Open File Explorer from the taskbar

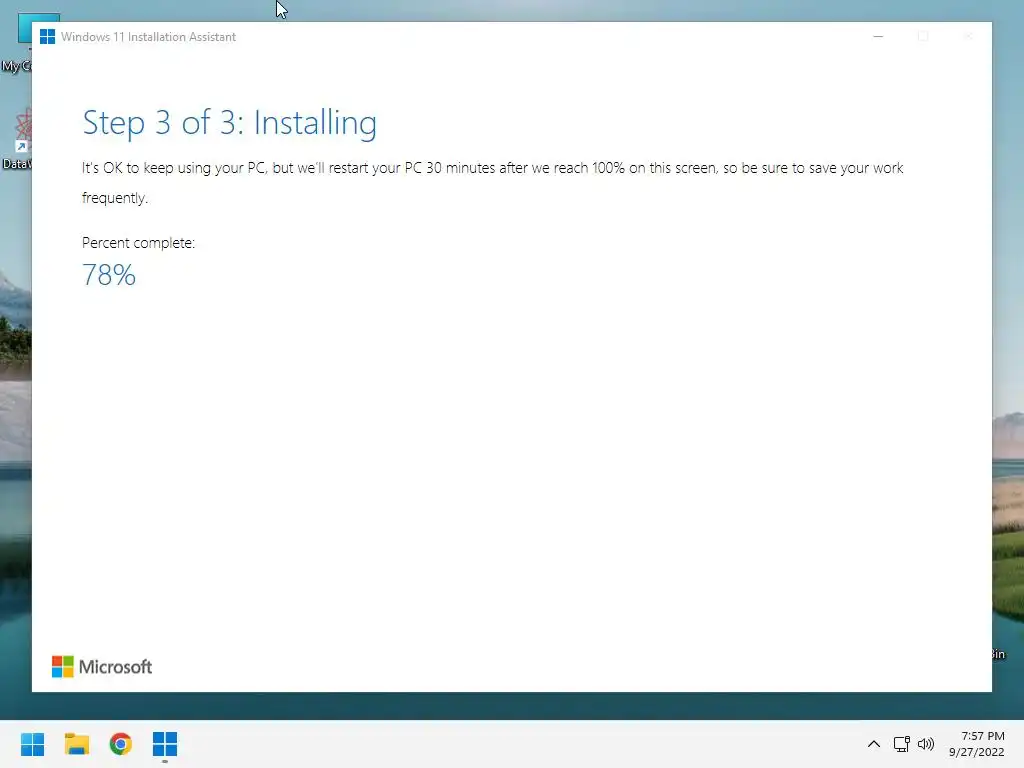pyautogui.click(x=76, y=744)
